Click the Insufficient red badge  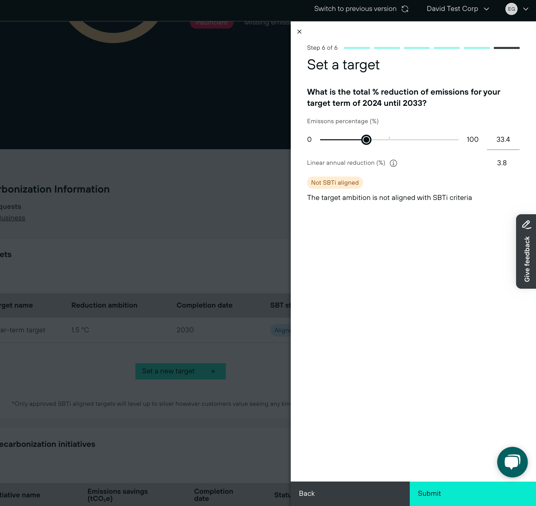pos(212,23)
